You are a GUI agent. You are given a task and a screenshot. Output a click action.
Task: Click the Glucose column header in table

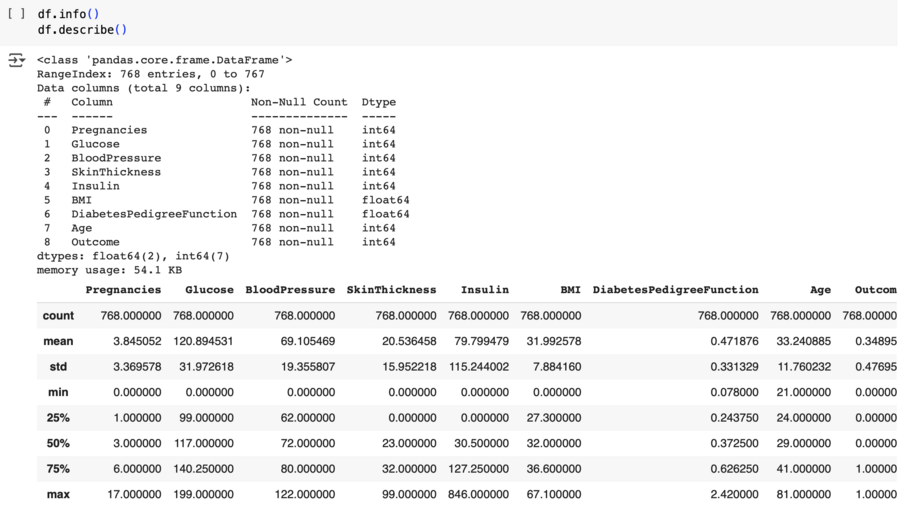pos(209,290)
